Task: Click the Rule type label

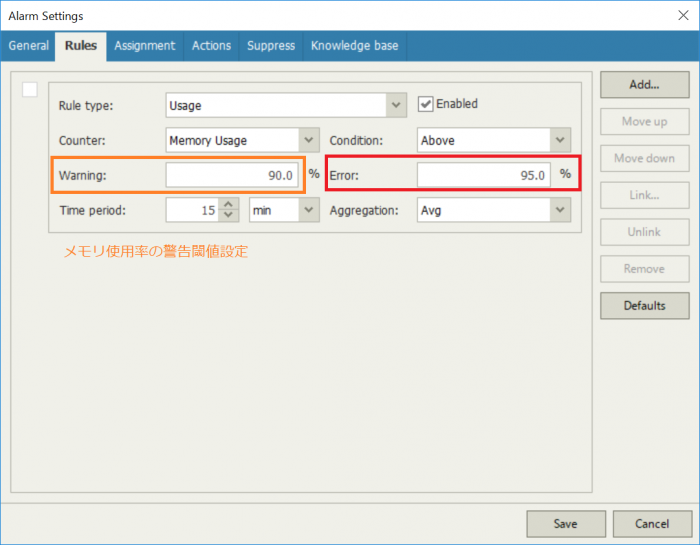Action: tap(86, 106)
